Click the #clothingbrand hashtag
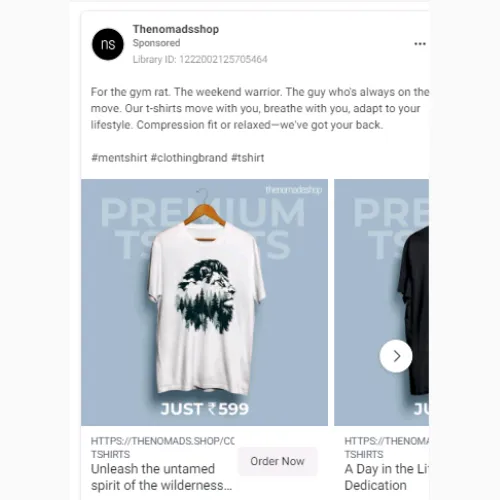The width and height of the screenshot is (500, 500). click(189, 158)
